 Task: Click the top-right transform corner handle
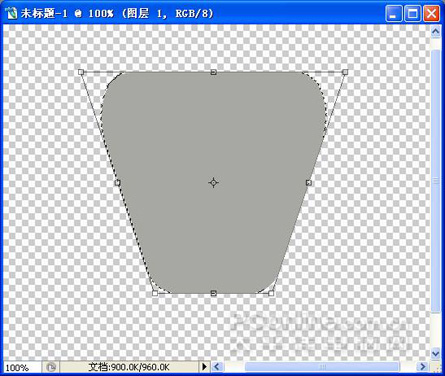click(x=345, y=72)
